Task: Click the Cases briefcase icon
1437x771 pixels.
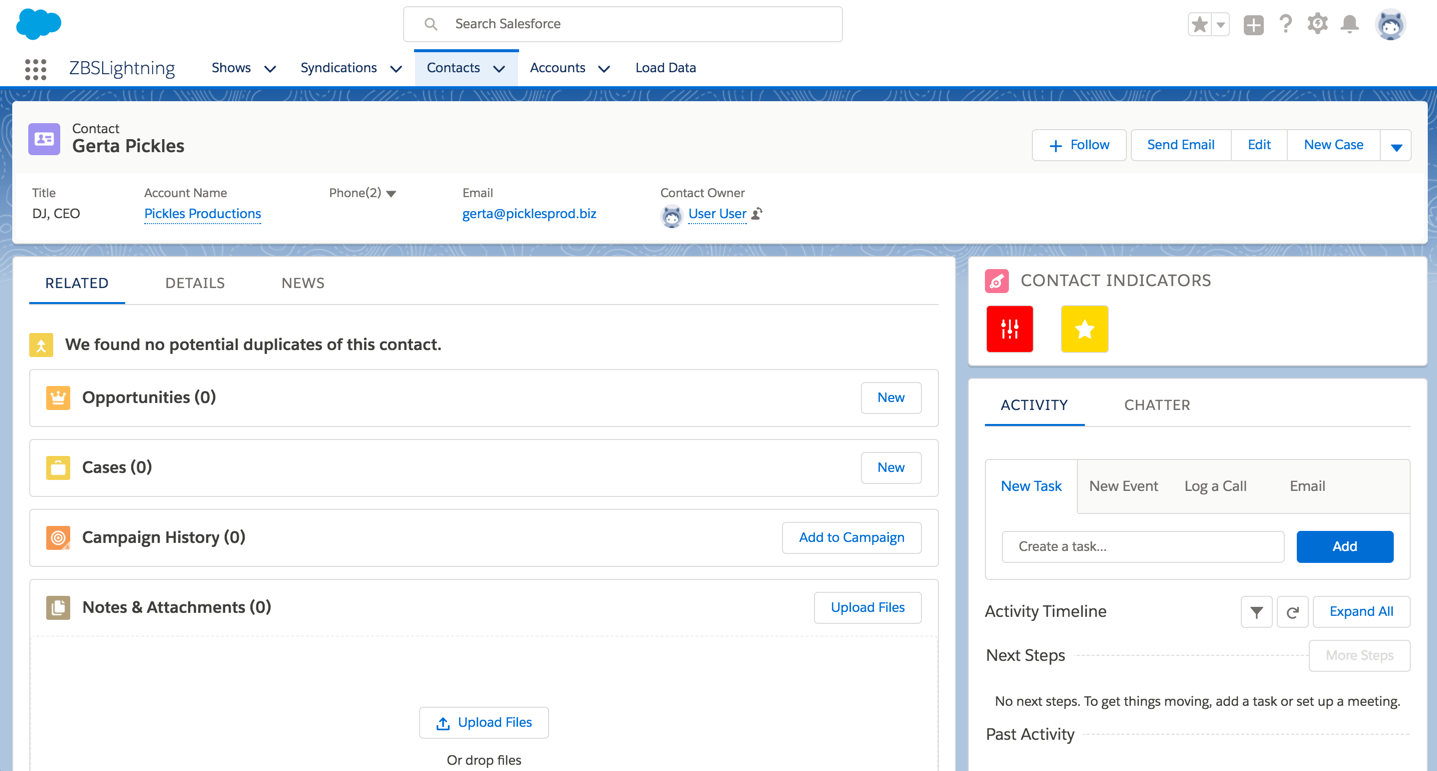Action: 58,468
